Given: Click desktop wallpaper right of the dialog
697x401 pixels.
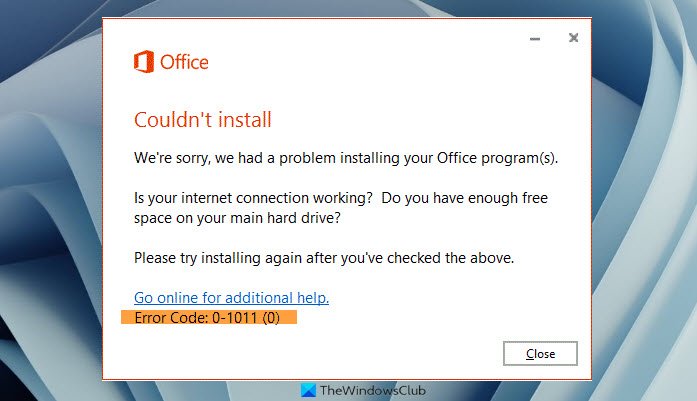Looking at the screenshot, I should 645,200.
